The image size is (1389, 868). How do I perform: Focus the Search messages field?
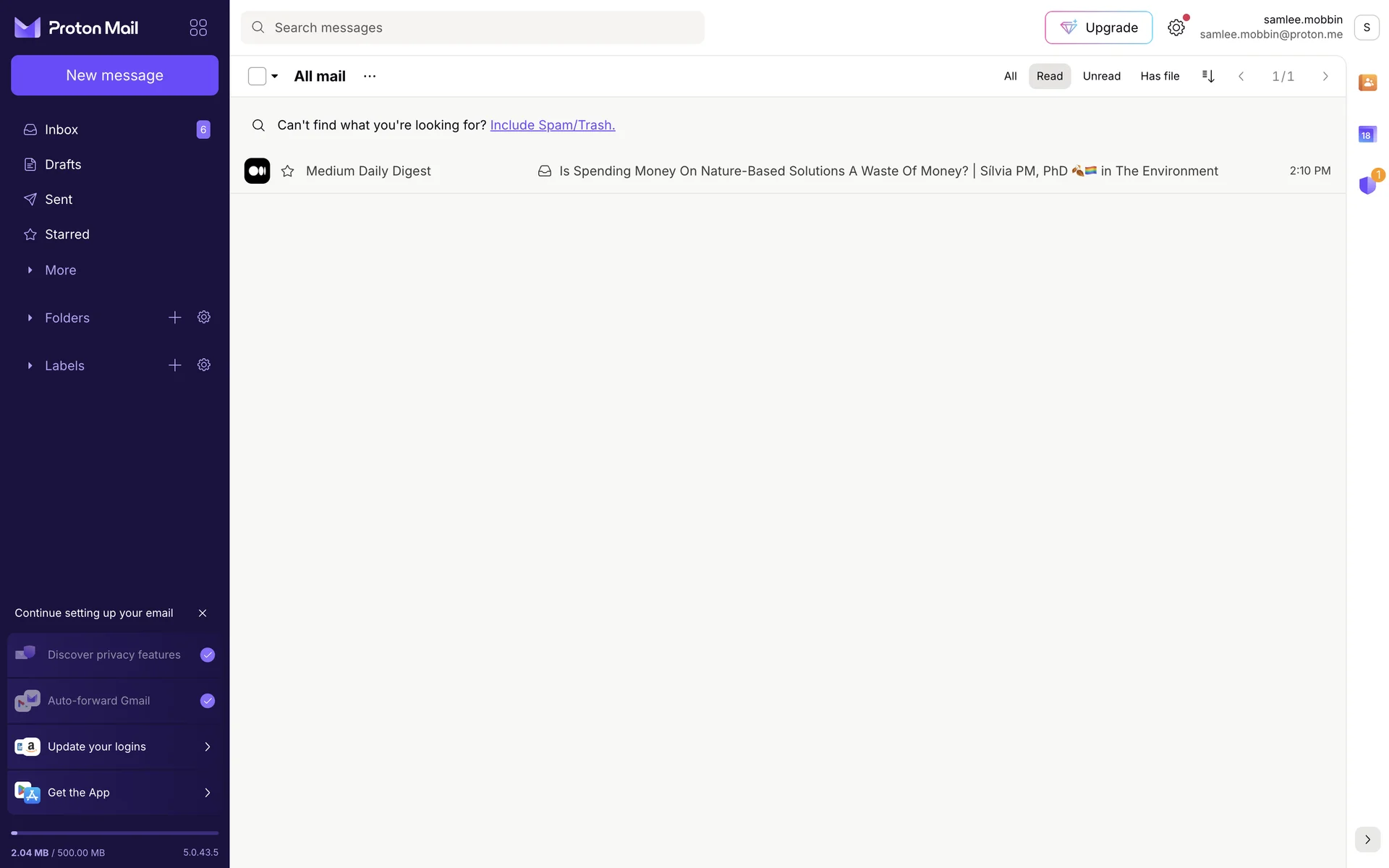click(472, 27)
